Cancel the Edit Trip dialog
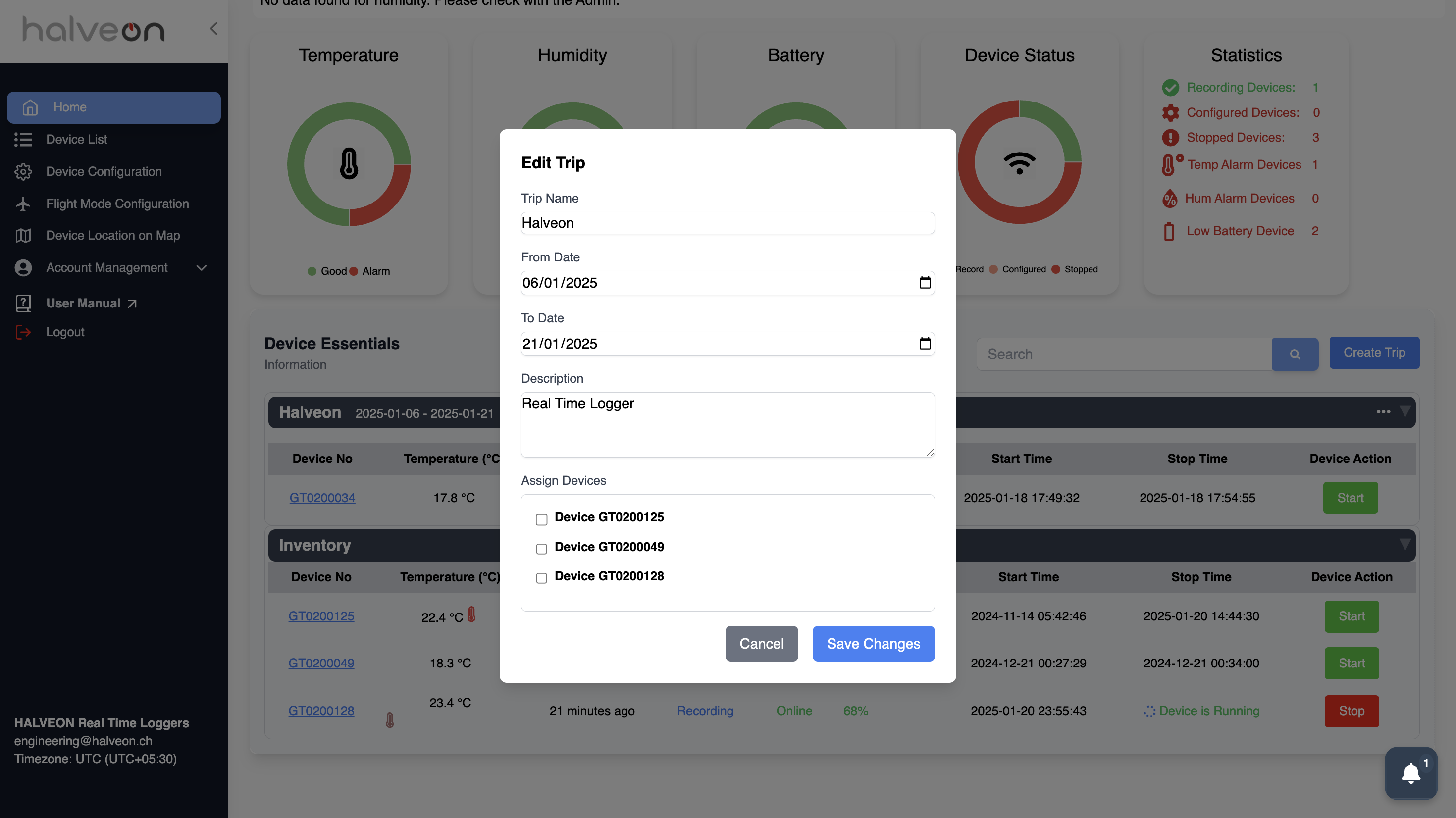The image size is (1456, 818). (761, 643)
